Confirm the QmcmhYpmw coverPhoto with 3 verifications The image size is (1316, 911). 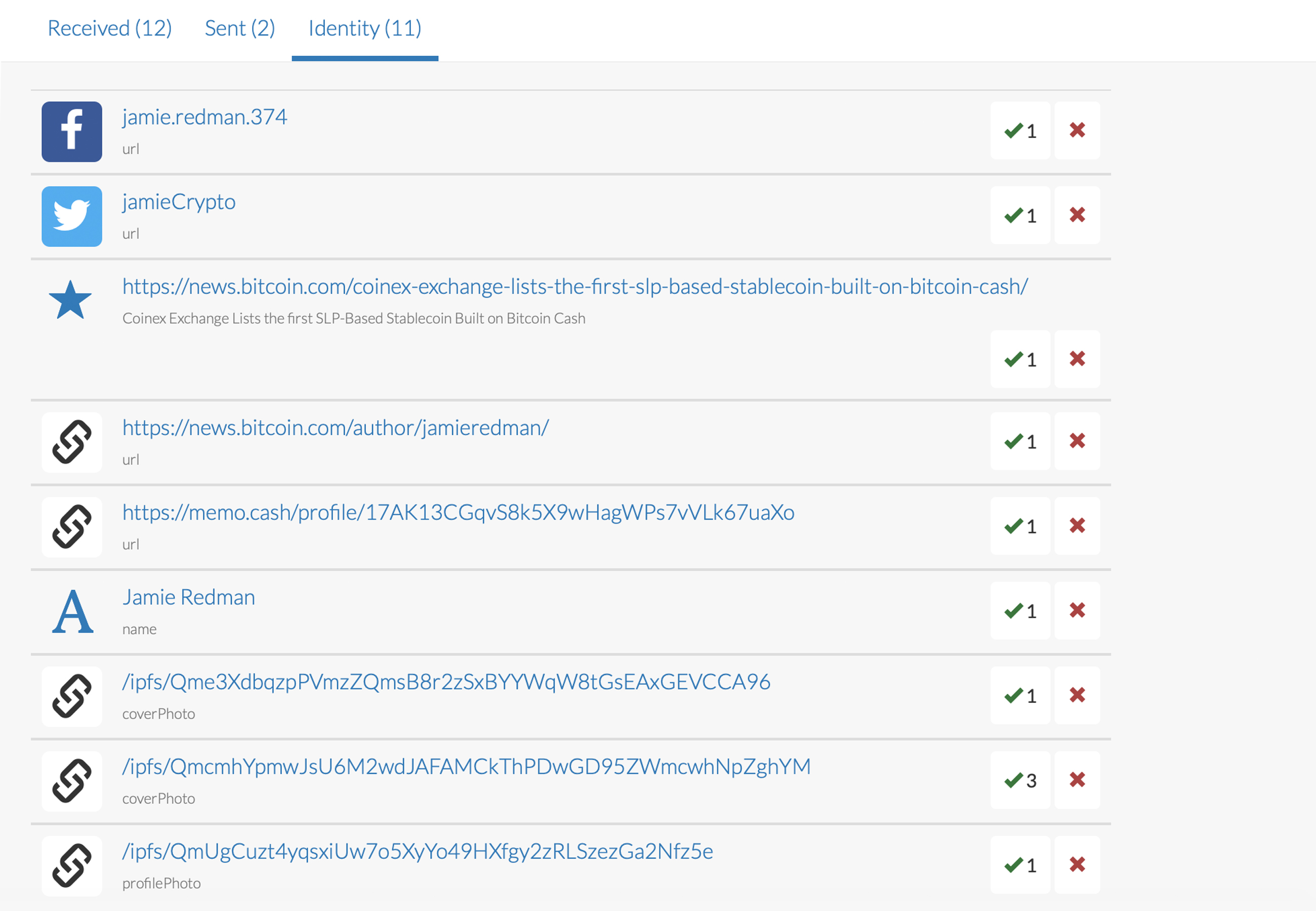point(1020,780)
